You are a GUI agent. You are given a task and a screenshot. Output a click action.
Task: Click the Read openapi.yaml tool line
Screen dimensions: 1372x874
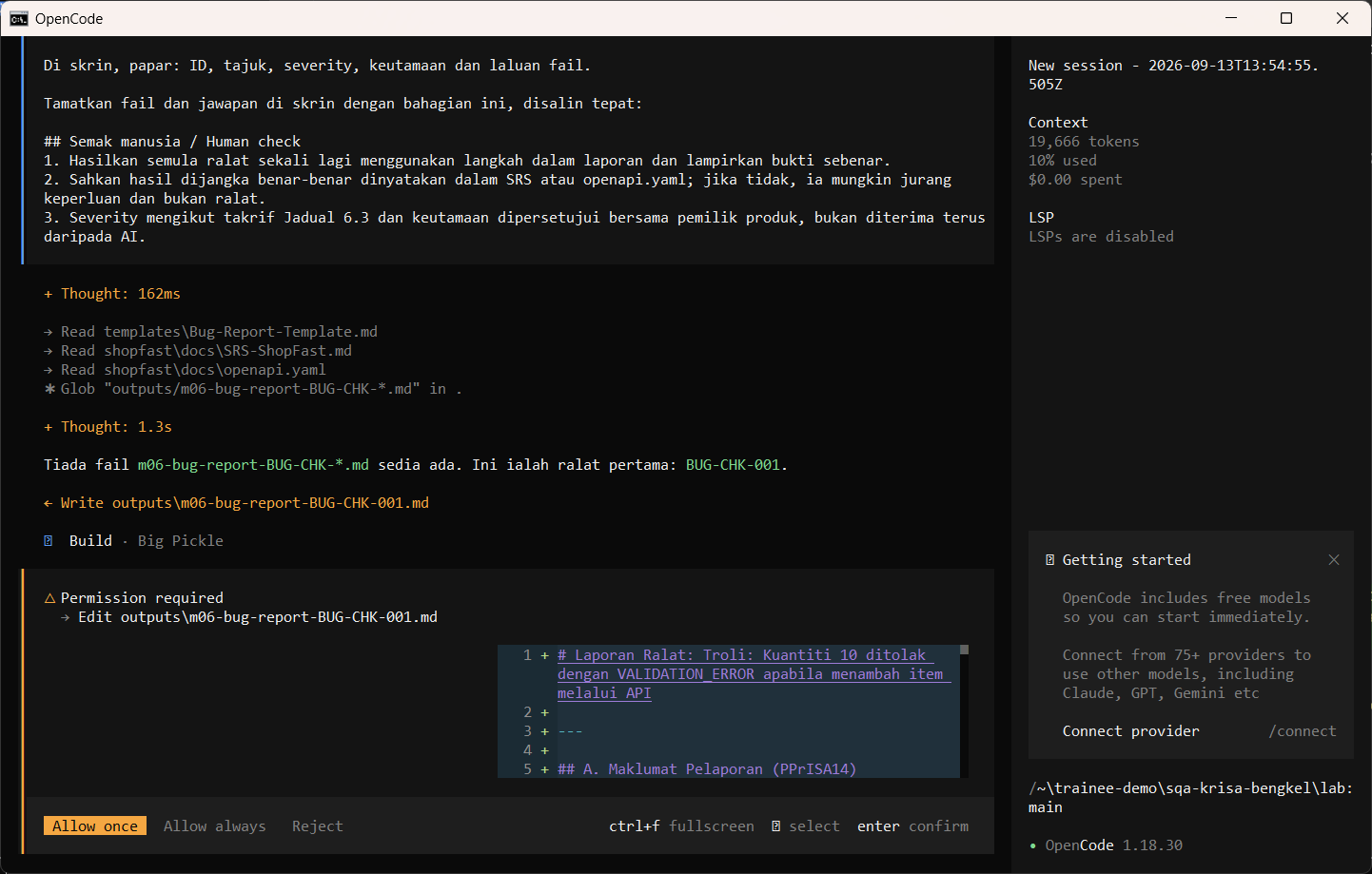point(185,369)
